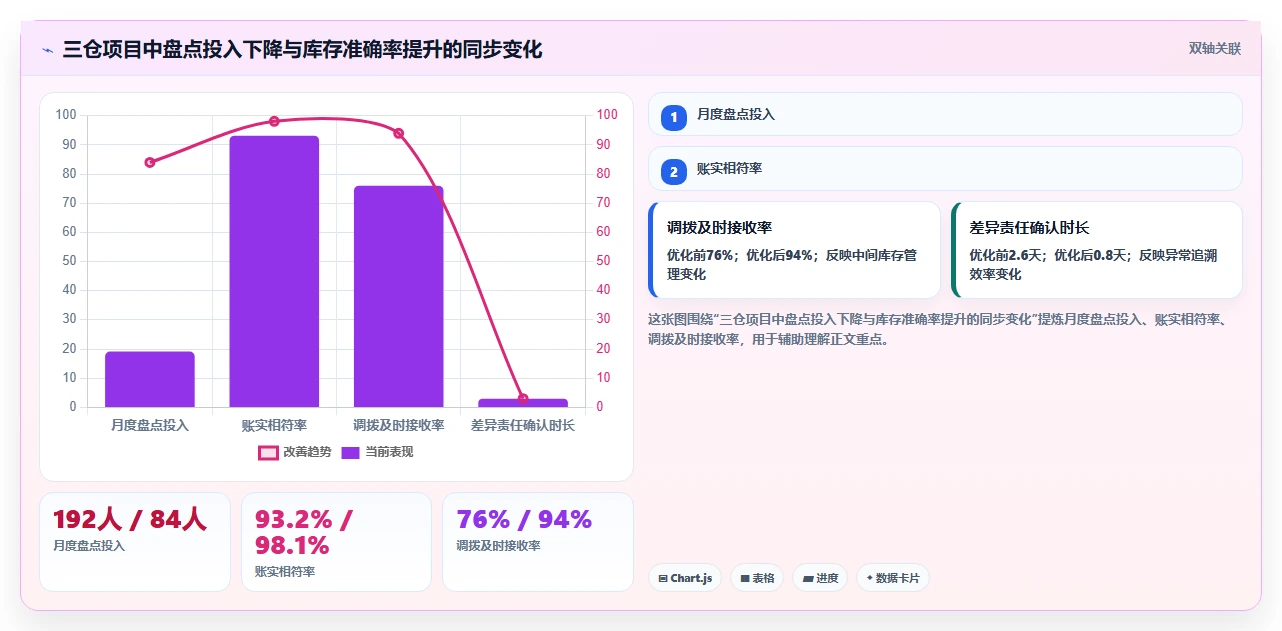Click the blue number 1 badge
This screenshot has width=1282, height=631.
coord(673,117)
